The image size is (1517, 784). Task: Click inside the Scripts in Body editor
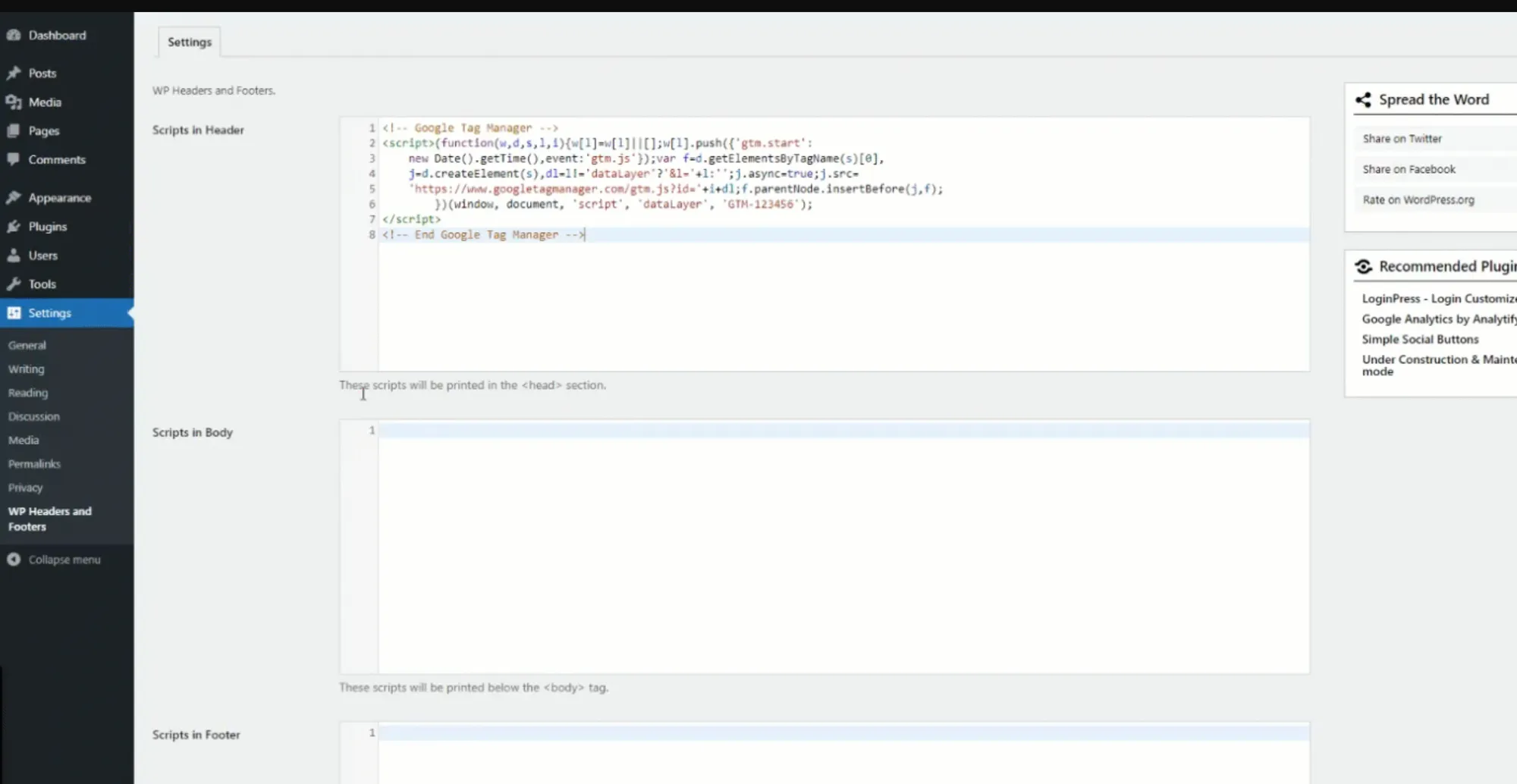click(x=842, y=546)
